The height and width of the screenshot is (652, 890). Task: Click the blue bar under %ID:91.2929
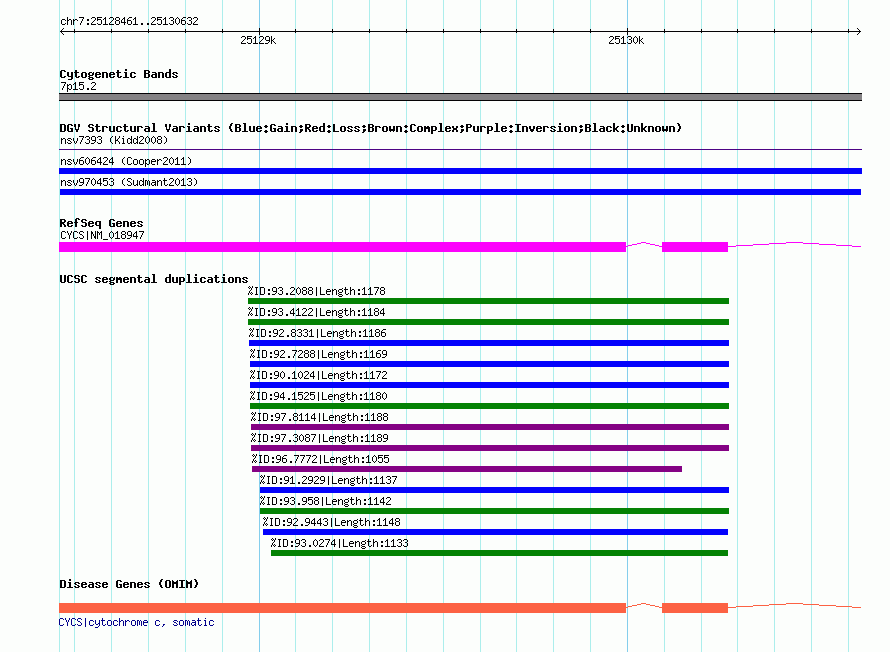pyautogui.click(x=494, y=490)
